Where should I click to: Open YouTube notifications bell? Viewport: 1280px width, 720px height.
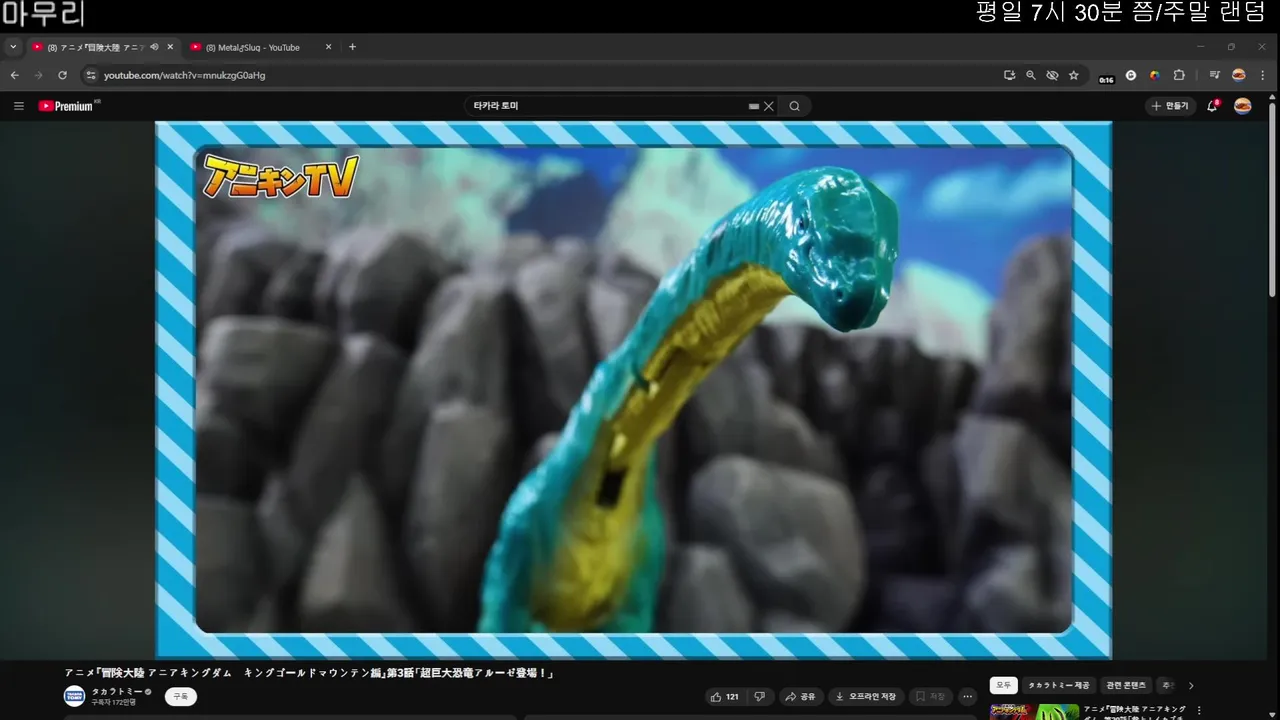coord(1212,106)
